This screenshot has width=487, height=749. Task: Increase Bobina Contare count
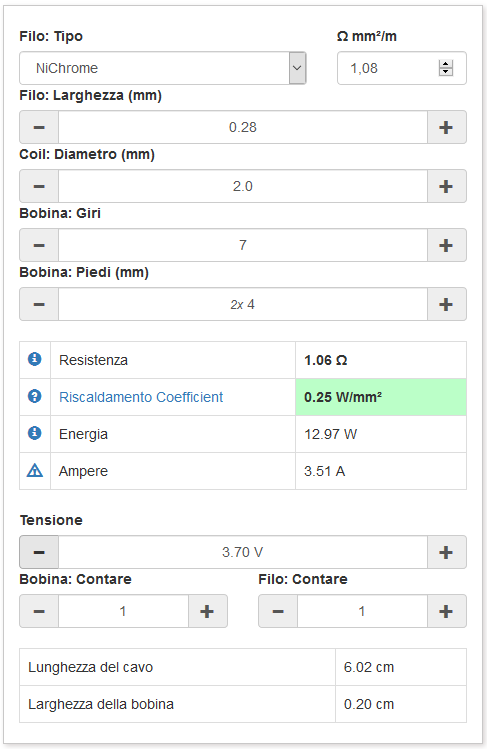(207, 611)
